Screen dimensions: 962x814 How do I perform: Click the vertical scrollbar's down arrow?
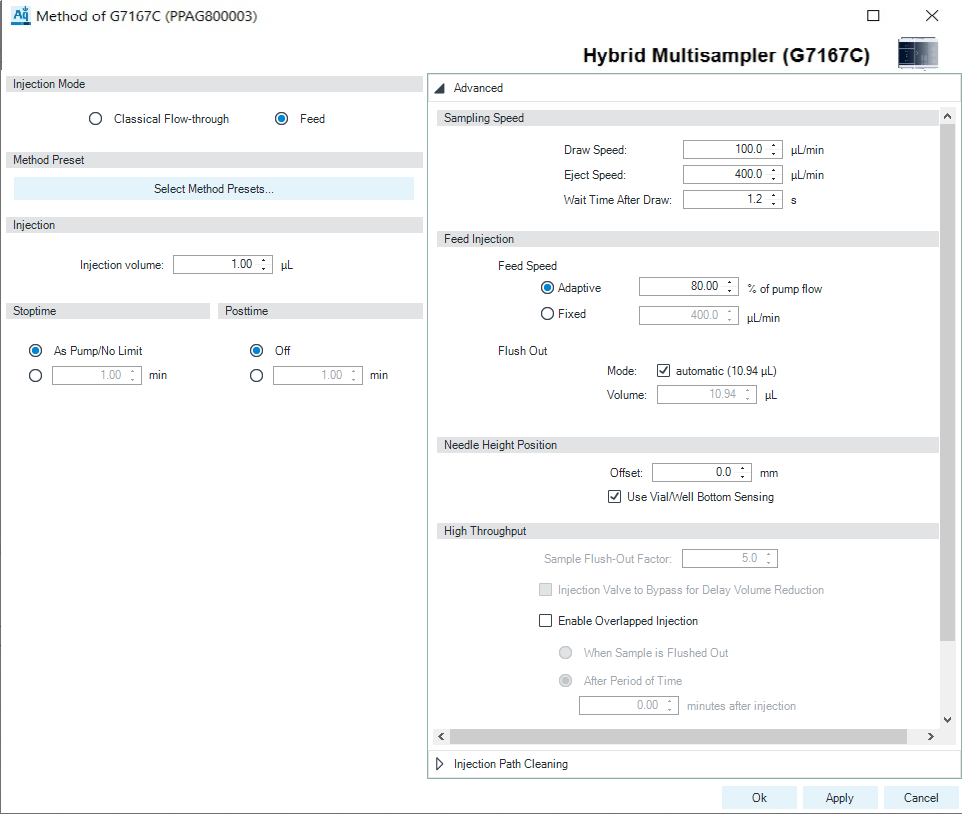pyautogui.click(x=947, y=719)
